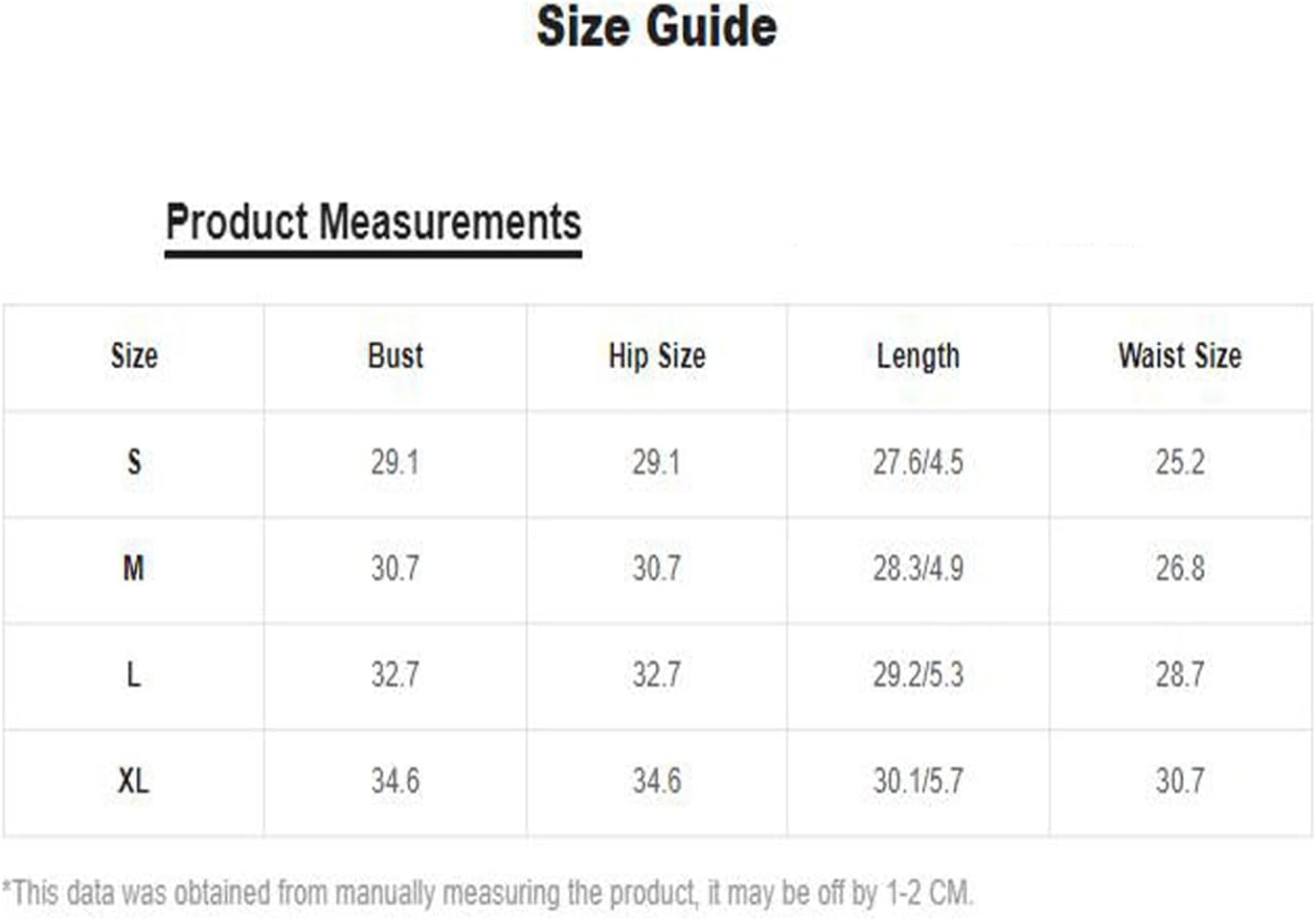
Task: Click the Waist Size column header
Action: coord(1180,356)
